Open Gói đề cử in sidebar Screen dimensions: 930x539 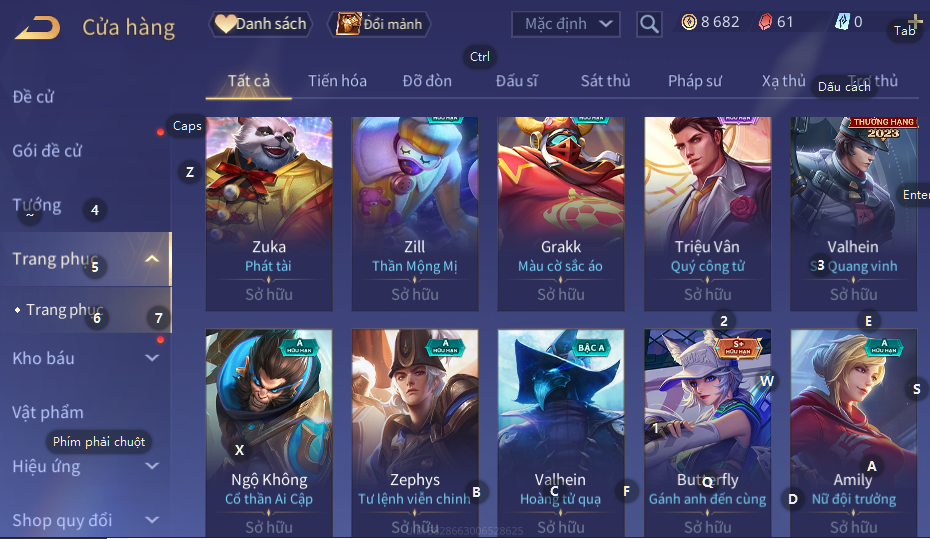point(47,151)
